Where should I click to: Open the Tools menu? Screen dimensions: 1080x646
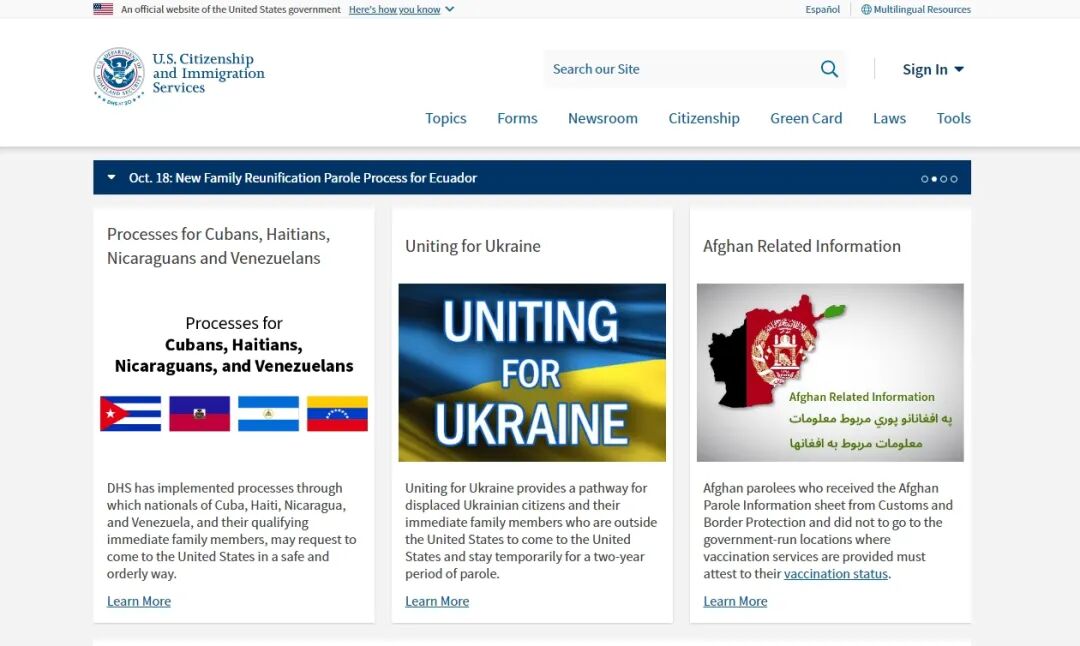tap(953, 118)
